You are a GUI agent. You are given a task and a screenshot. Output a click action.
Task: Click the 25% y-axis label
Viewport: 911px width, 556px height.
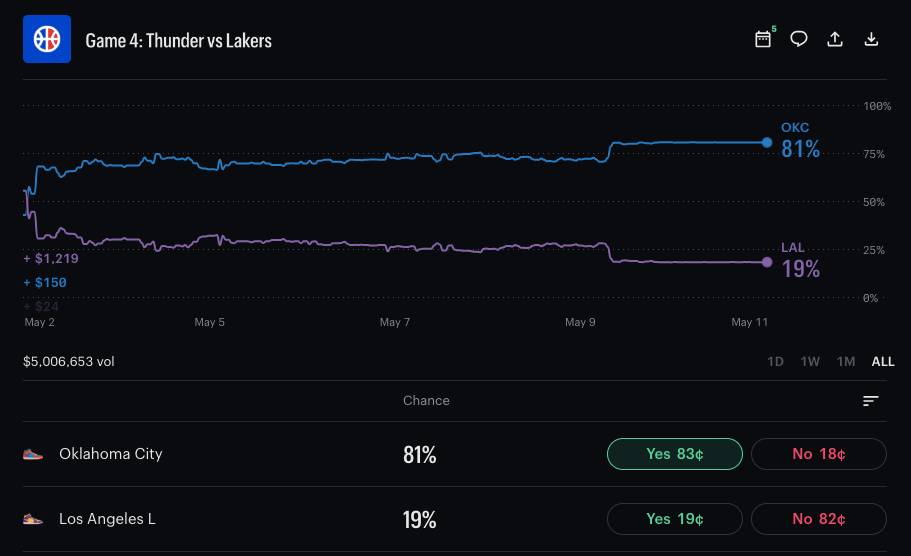coord(874,250)
